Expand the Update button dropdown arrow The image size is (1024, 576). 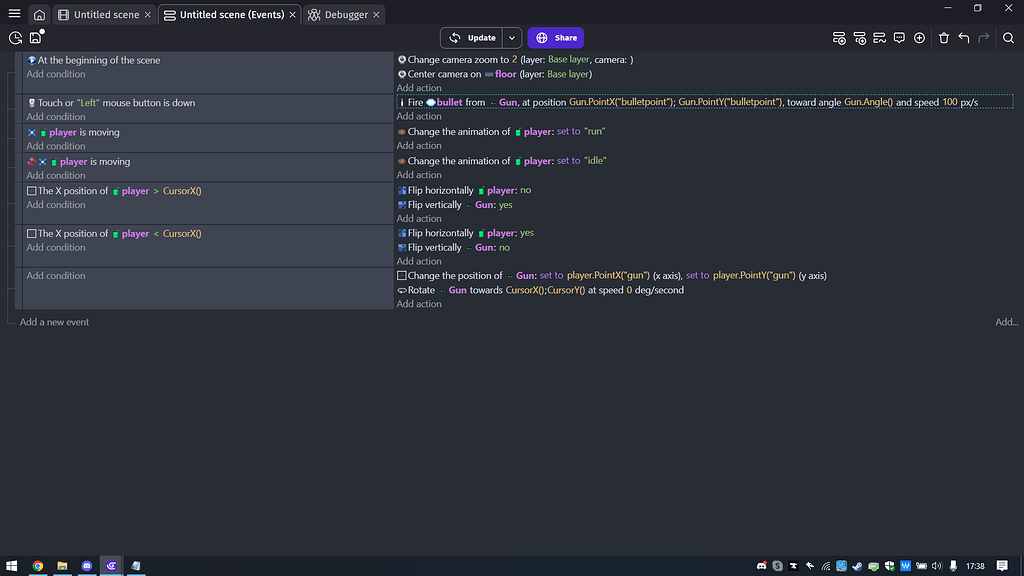pos(511,37)
